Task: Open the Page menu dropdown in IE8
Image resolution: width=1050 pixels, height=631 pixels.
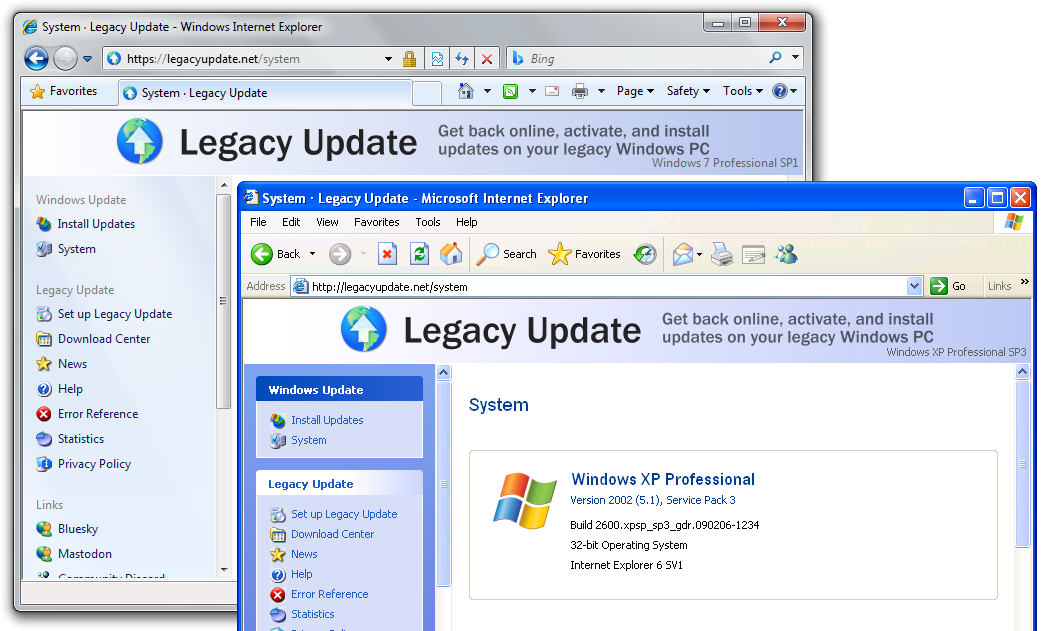Action: coord(635,91)
